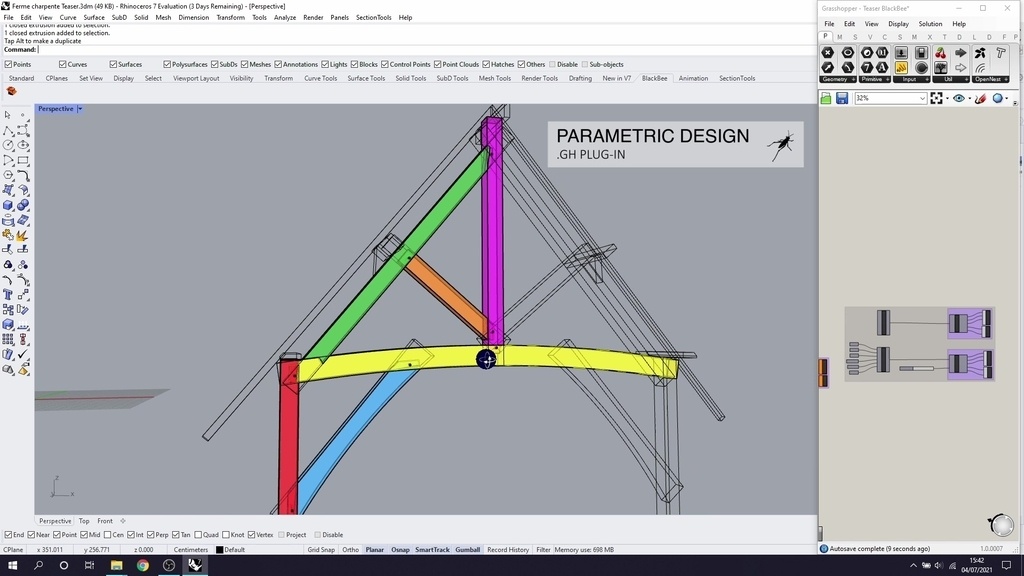Select the yellow Input panel component icon
Image resolution: width=1024 pixels, height=576 pixels.
901,67
